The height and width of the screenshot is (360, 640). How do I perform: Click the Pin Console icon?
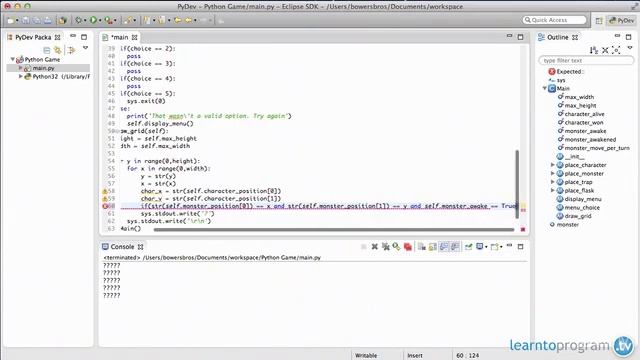pos(469,247)
